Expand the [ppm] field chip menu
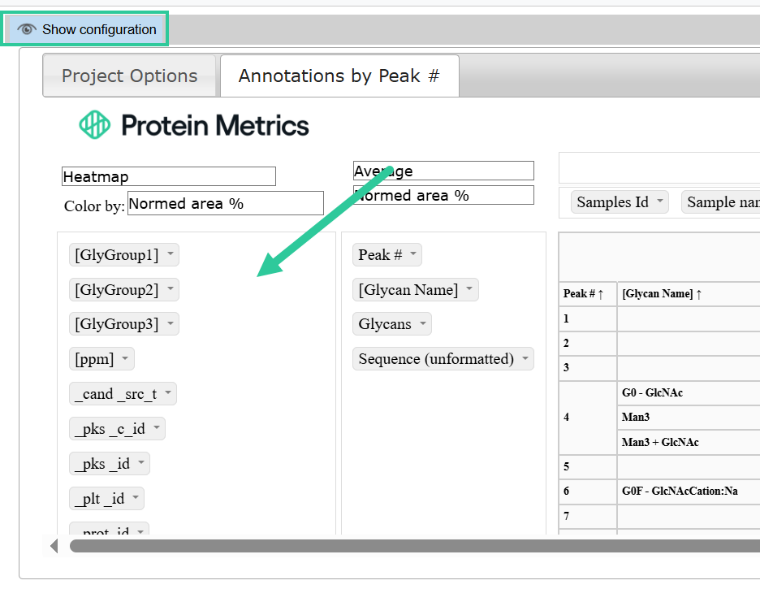The height and width of the screenshot is (589, 760). [125, 358]
